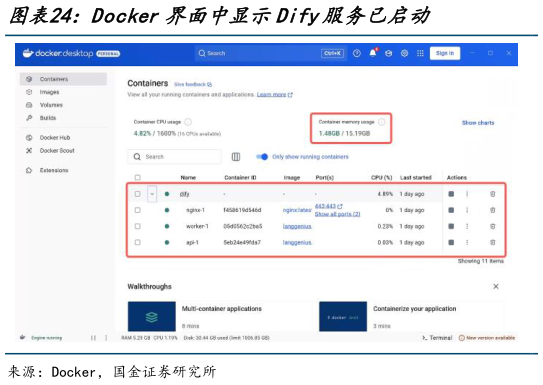Open the apps grid icon
The height and width of the screenshot is (385, 543).
tap(420, 53)
